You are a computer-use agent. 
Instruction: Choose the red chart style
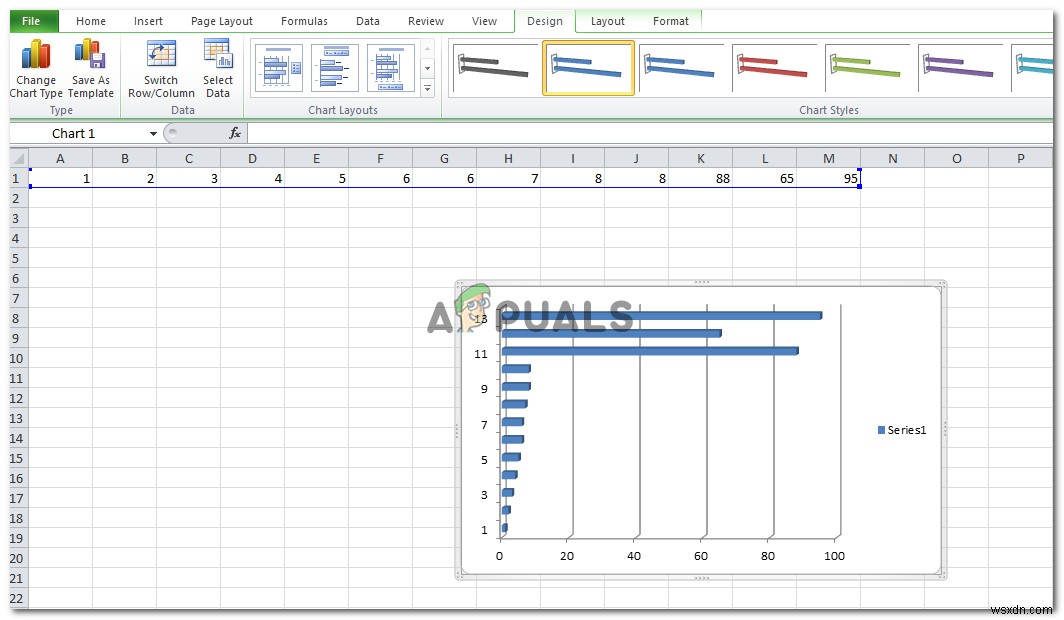(x=774, y=68)
